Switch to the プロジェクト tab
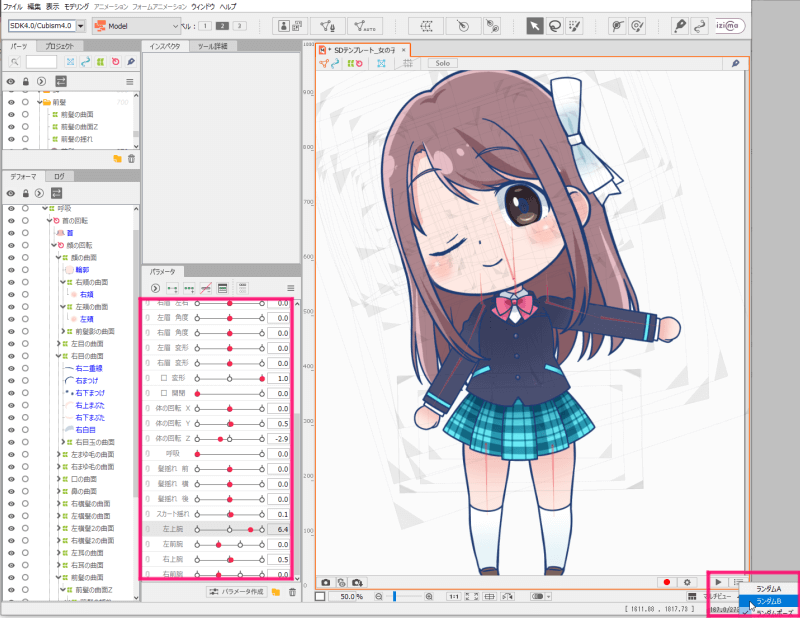Screen dimensions: 800x618 pos(59,46)
